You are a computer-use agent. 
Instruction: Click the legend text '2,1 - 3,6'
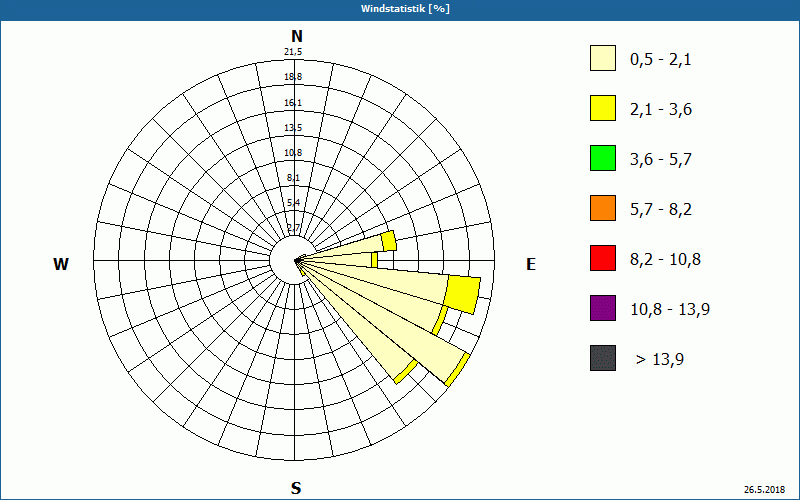tap(661, 110)
